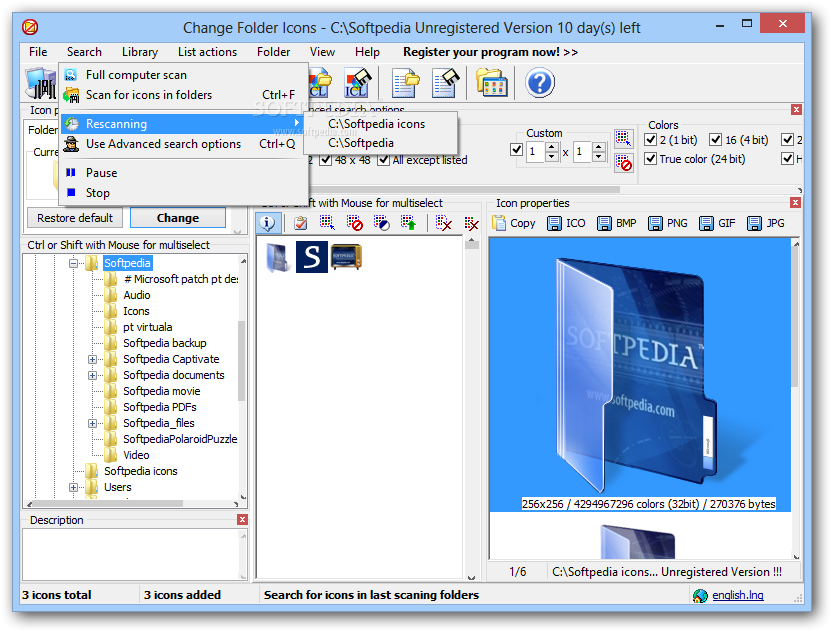The height and width of the screenshot is (632, 832).
Task: Select Pause in Search menu
Action: tap(184, 173)
